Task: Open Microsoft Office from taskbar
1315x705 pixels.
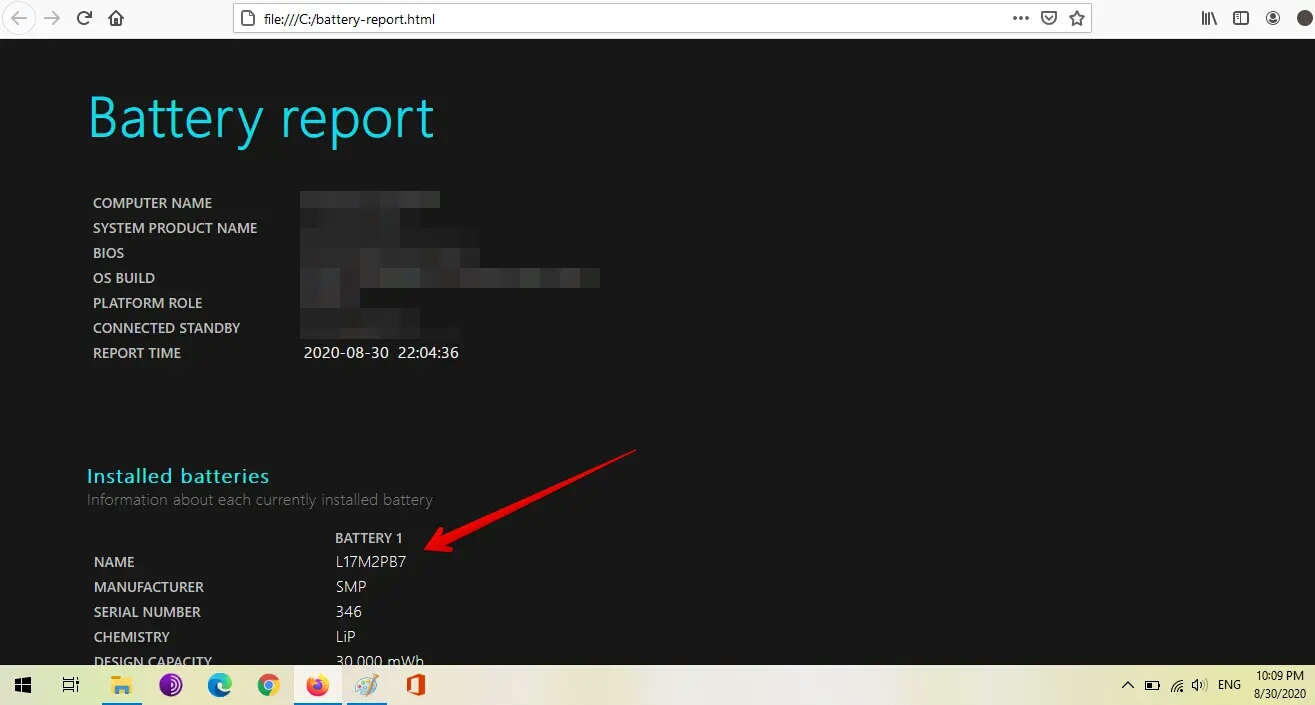Action: pos(416,685)
